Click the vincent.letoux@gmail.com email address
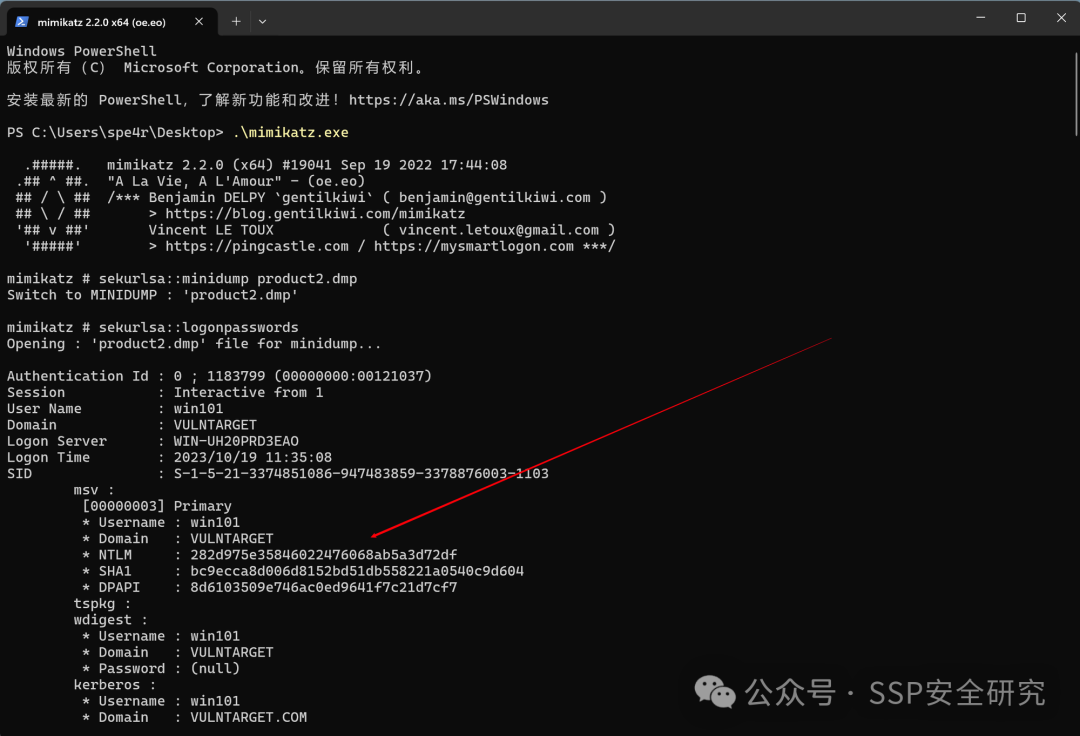1080x736 pixels. point(499,230)
